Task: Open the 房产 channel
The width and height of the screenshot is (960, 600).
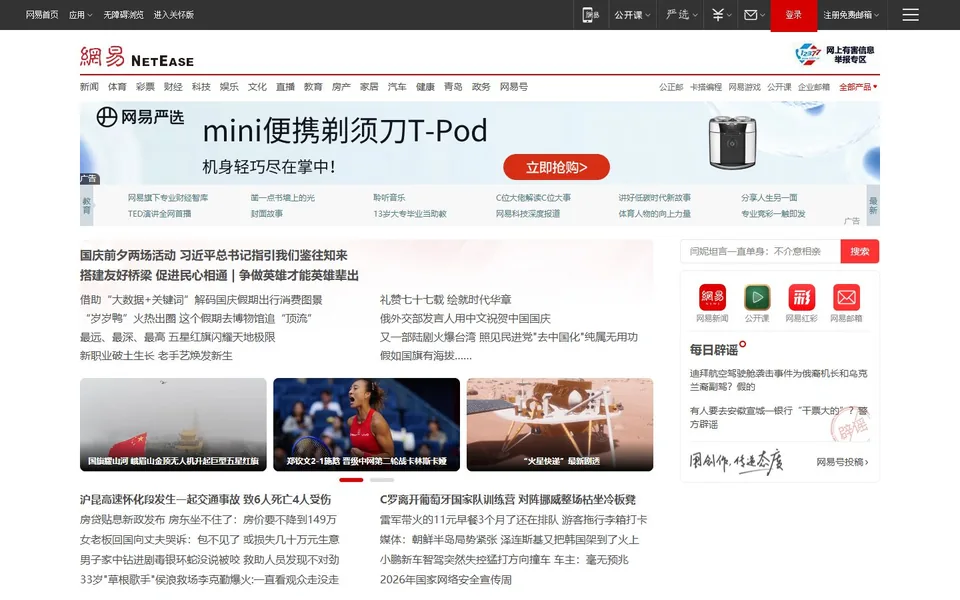Action: [x=341, y=87]
